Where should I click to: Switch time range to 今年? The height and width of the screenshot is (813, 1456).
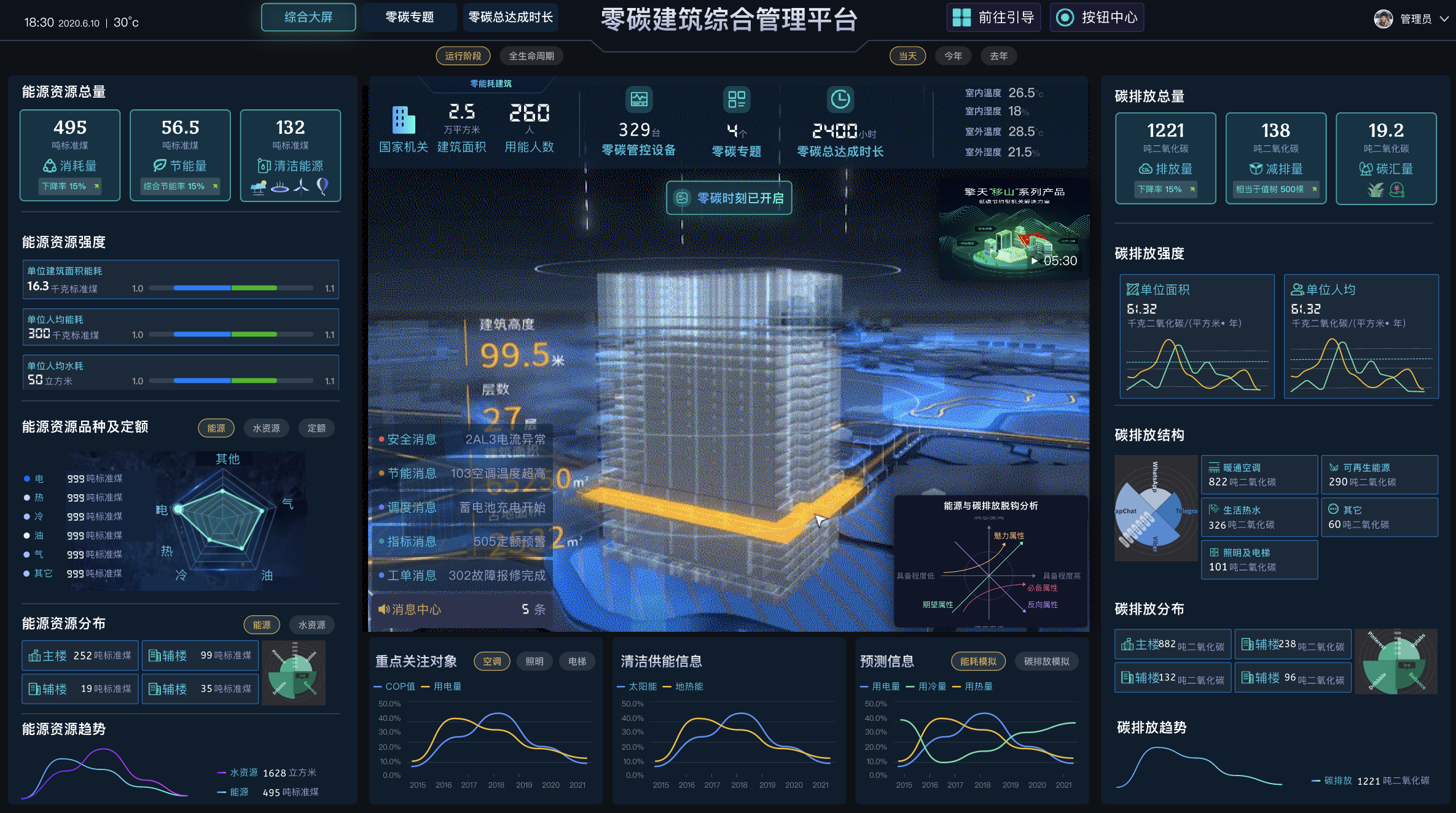[953, 56]
